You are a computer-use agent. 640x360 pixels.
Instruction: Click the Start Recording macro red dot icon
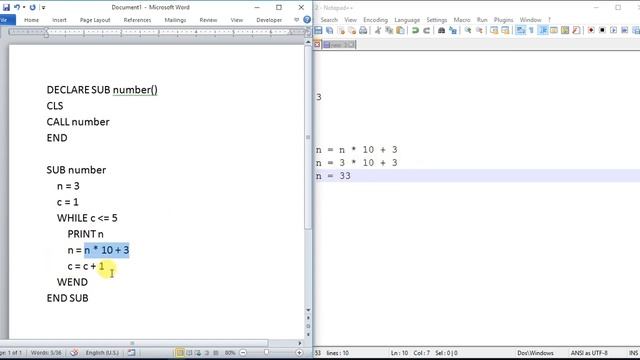591,30
